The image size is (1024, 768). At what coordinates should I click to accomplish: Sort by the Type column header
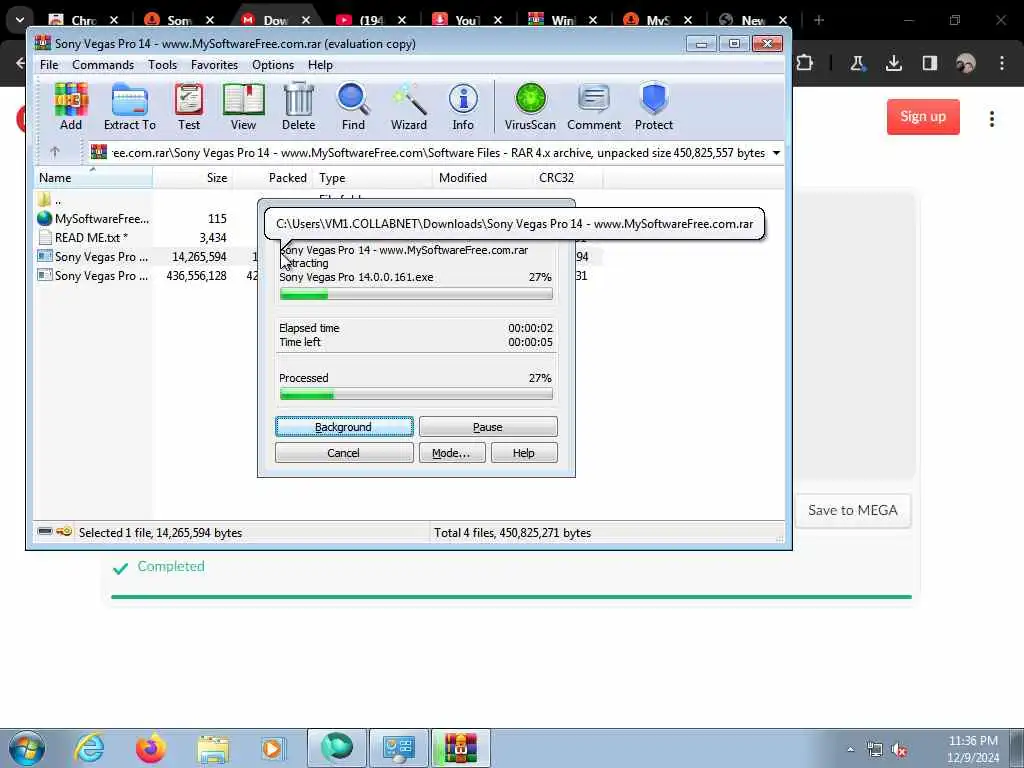(x=372, y=178)
